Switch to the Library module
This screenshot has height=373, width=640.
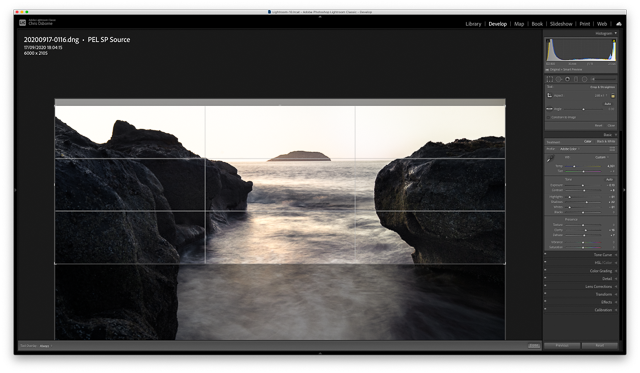pyautogui.click(x=473, y=24)
